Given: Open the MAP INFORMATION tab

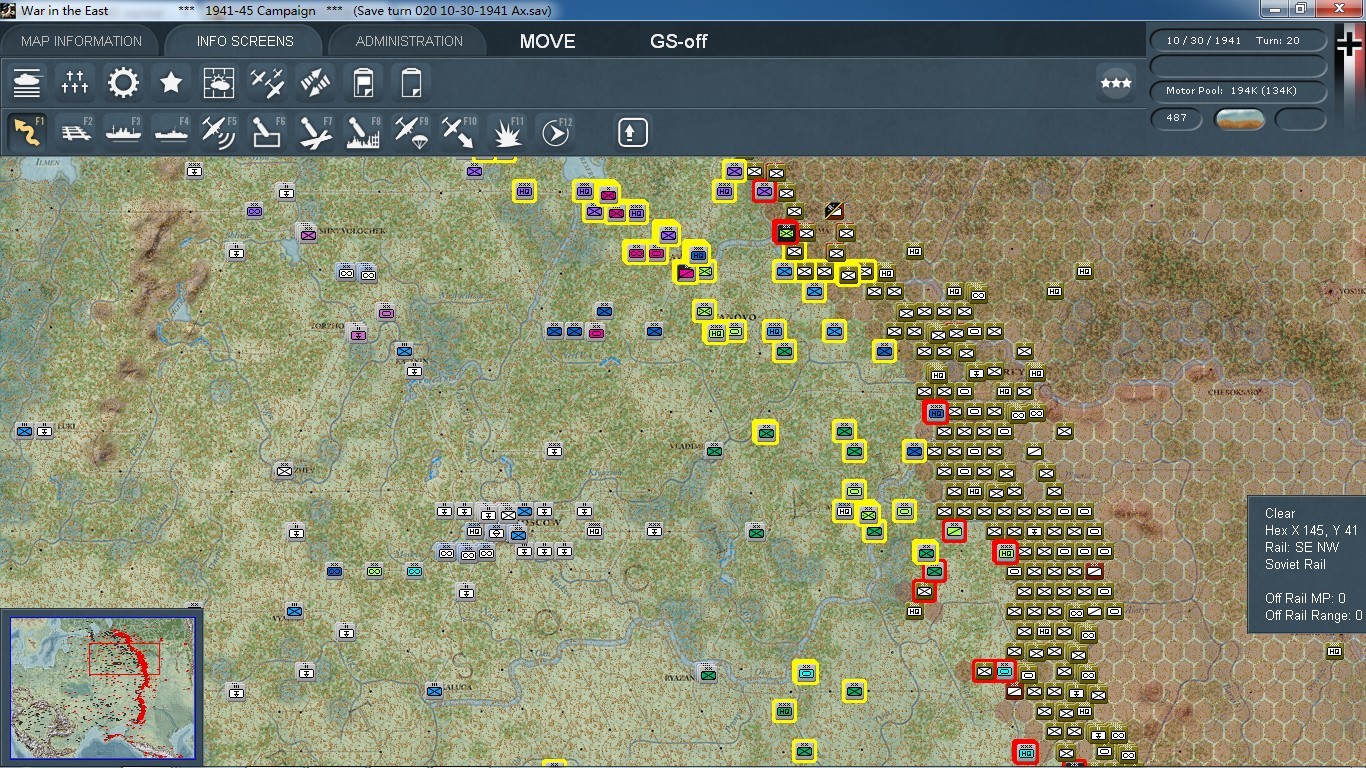Looking at the screenshot, I should click(81, 41).
